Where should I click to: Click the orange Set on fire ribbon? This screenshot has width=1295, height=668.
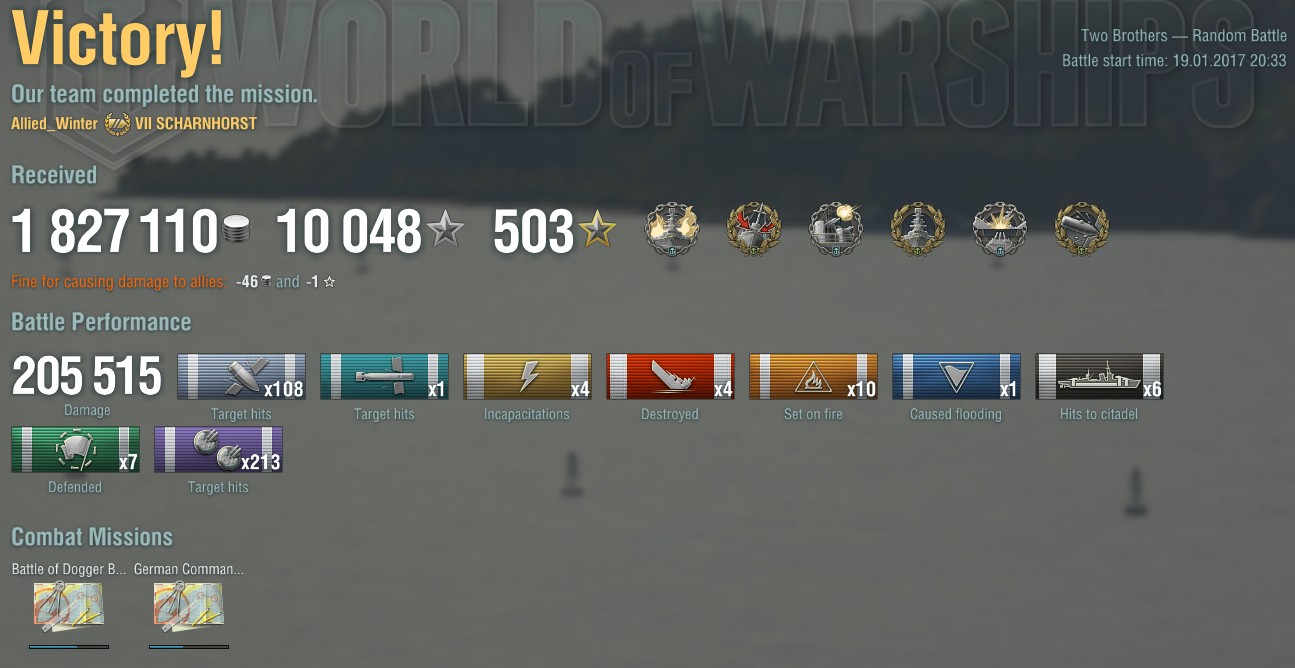click(x=813, y=376)
